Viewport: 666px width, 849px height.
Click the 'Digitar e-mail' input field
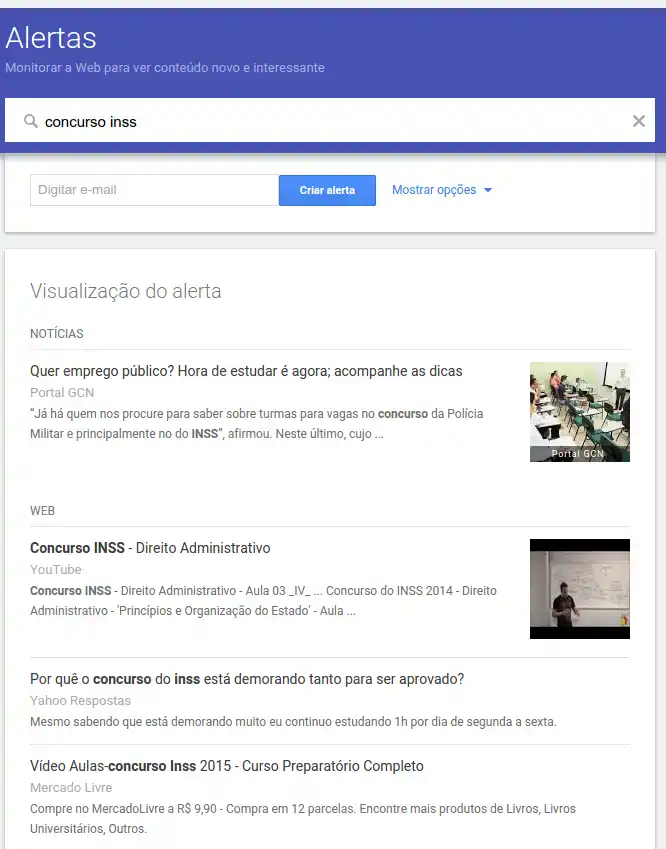154,190
